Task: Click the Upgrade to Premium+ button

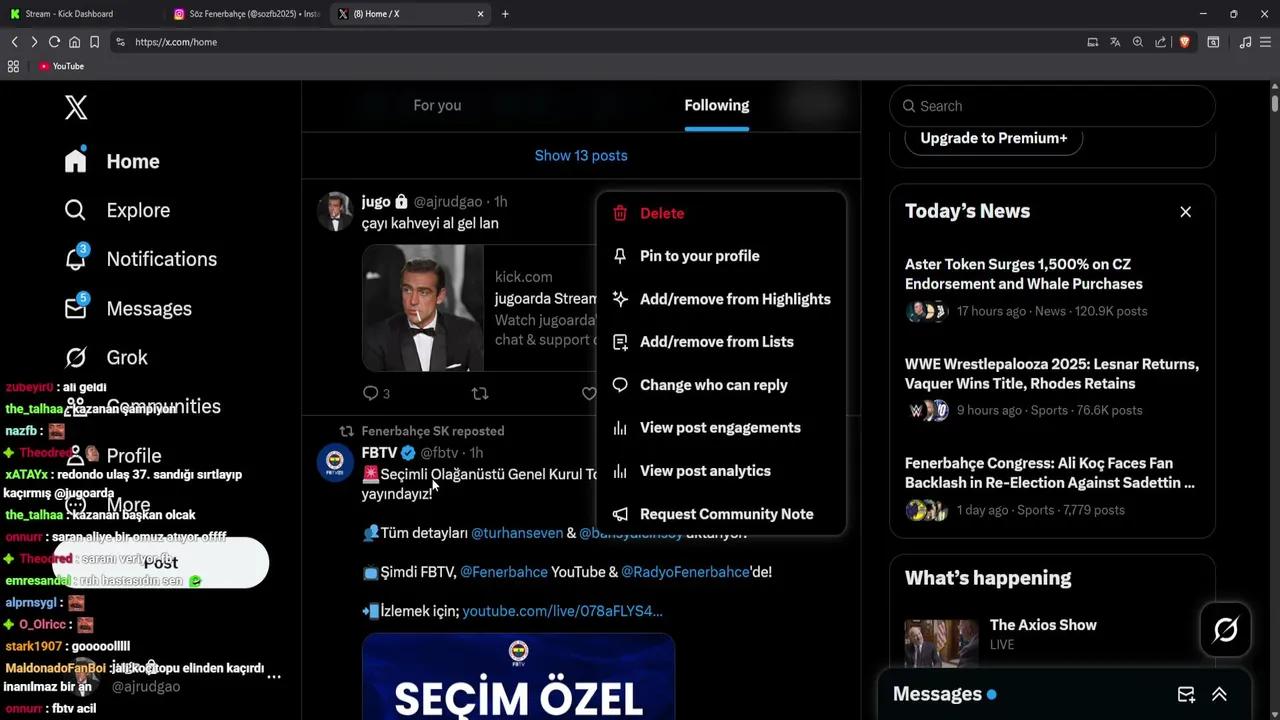Action: coord(994,138)
